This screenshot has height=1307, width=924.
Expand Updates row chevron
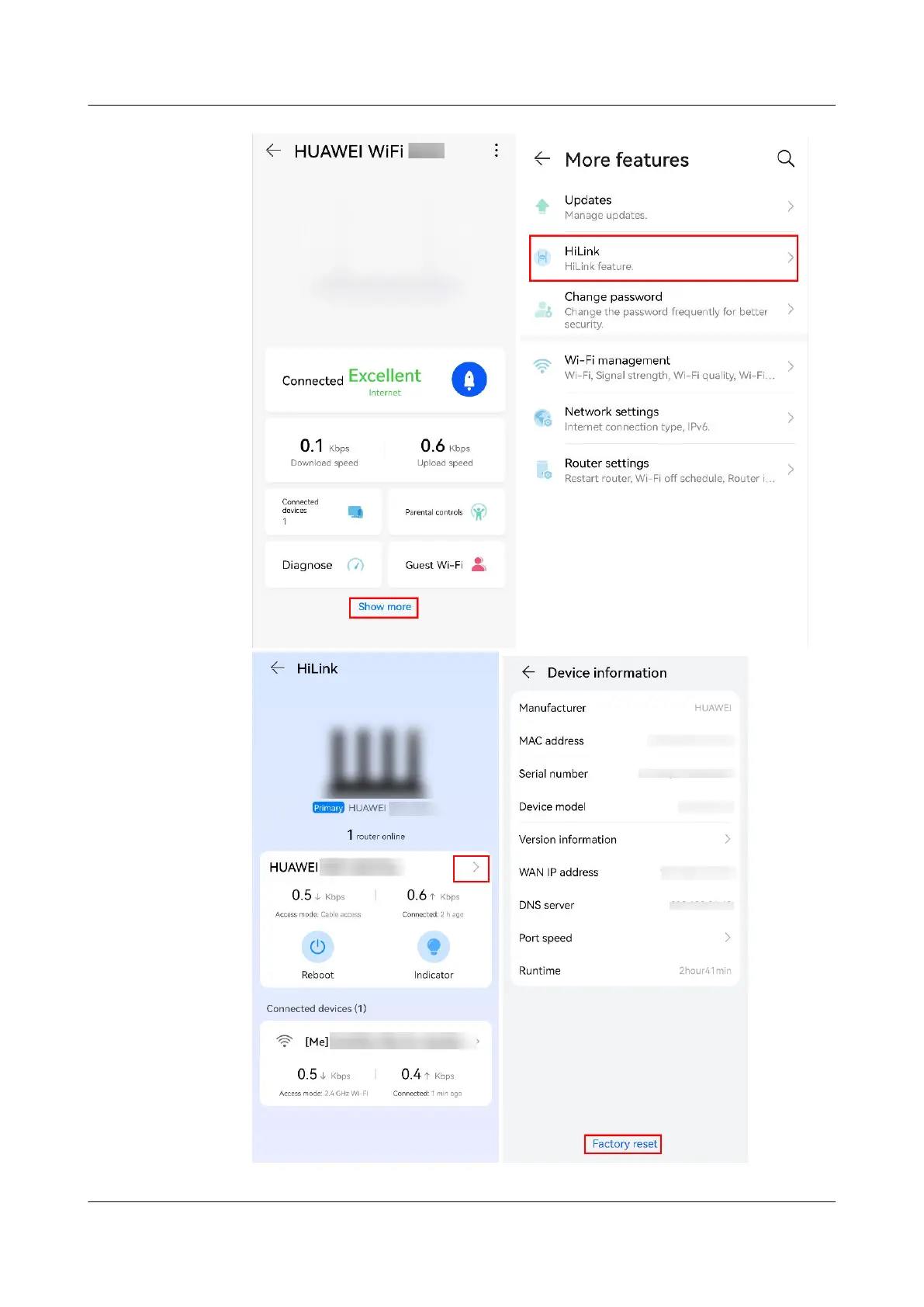(791, 206)
